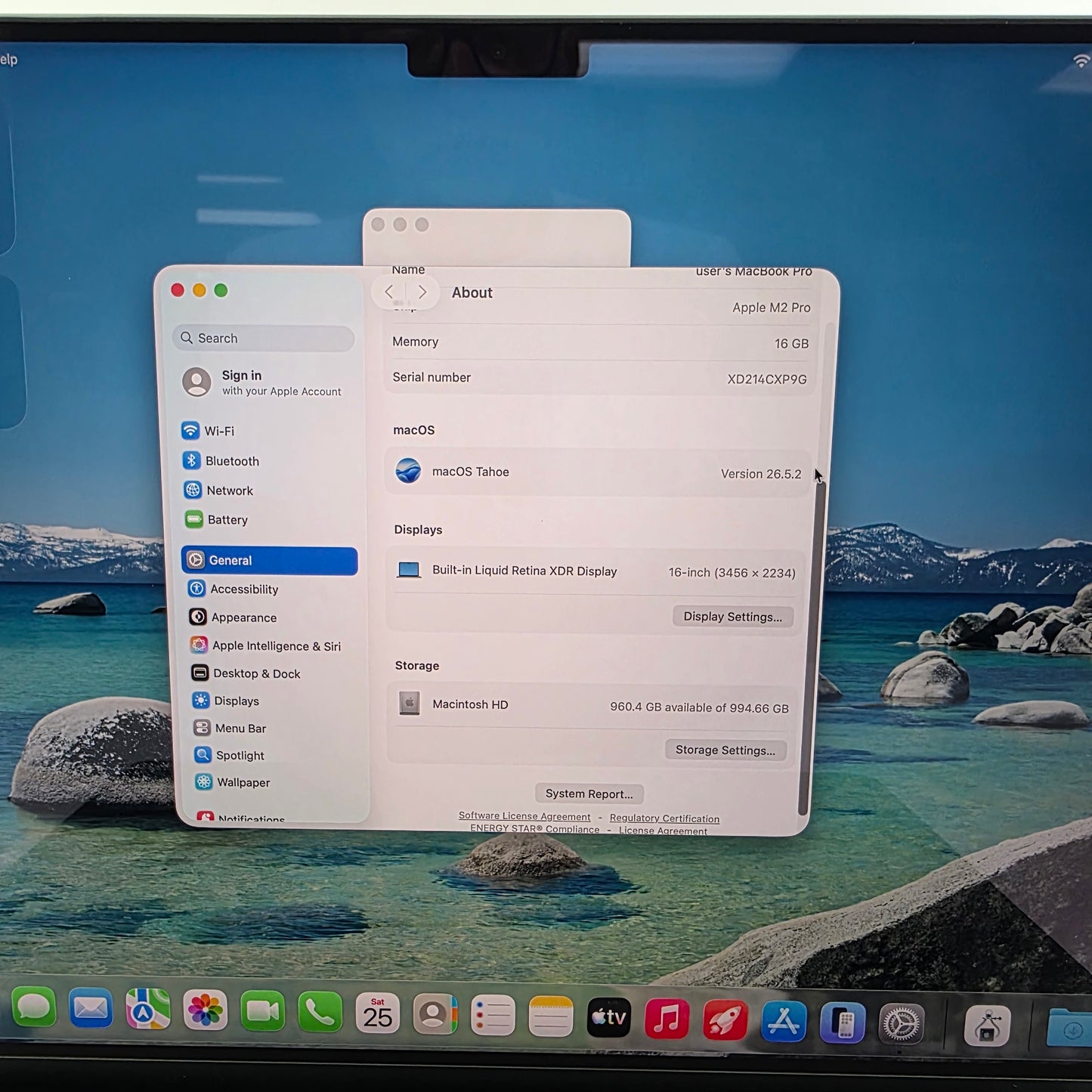This screenshot has width=1092, height=1092.
Task: Open Calendar from the Dock
Action: tap(377, 1013)
